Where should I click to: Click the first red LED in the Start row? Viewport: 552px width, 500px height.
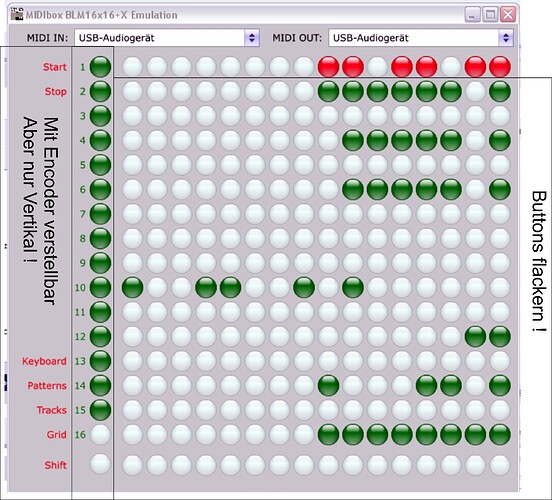point(328,67)
